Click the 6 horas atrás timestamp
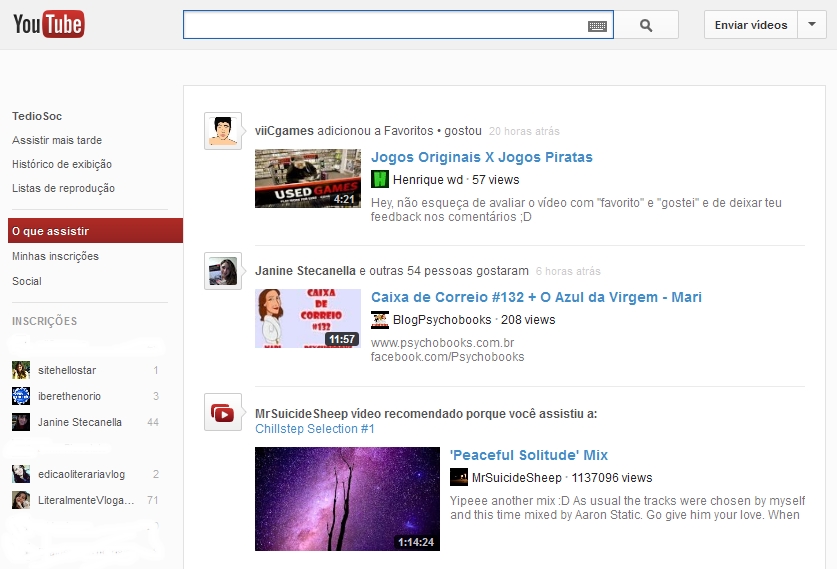 click(x=568, y=271)
